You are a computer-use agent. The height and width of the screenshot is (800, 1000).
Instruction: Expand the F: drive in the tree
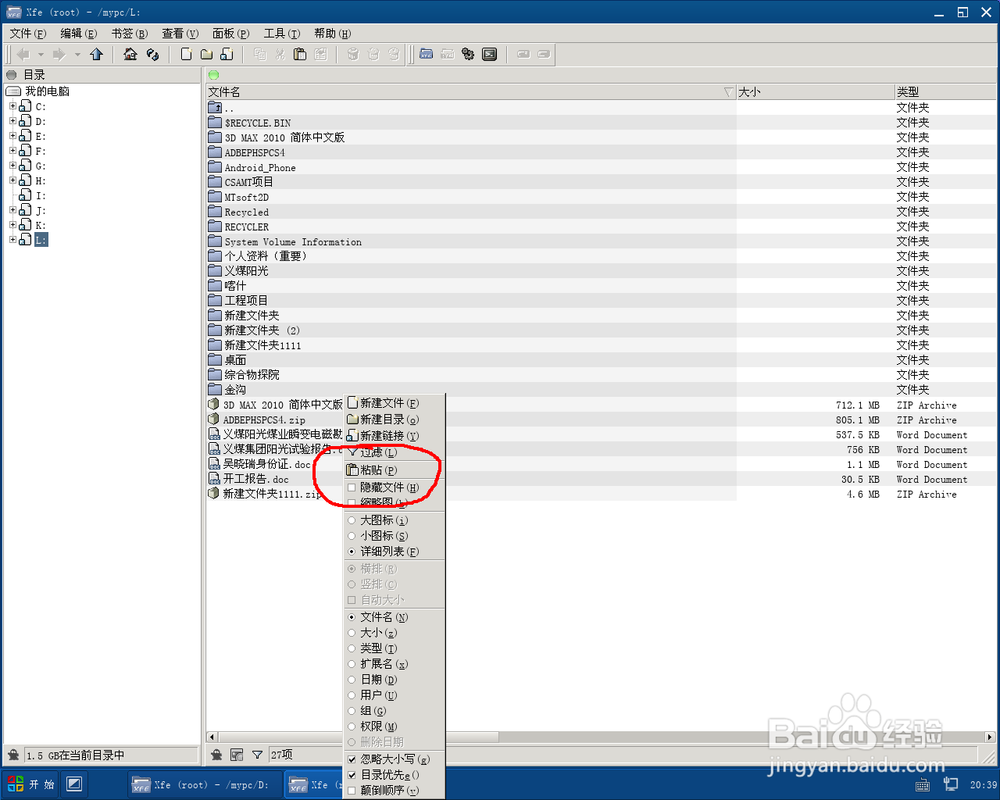13,151
